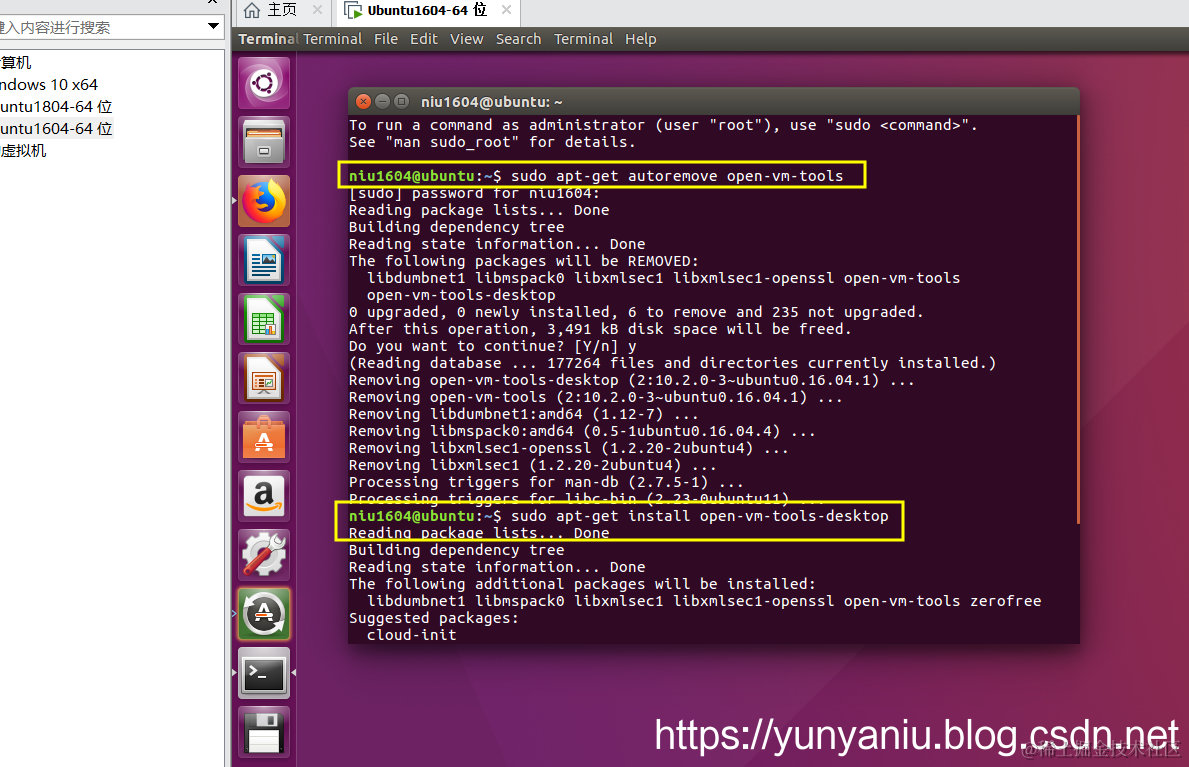Click the Terminal icon in launcher
The width and height of the screenshot is (1189, 767).
[x=264, y=674]
